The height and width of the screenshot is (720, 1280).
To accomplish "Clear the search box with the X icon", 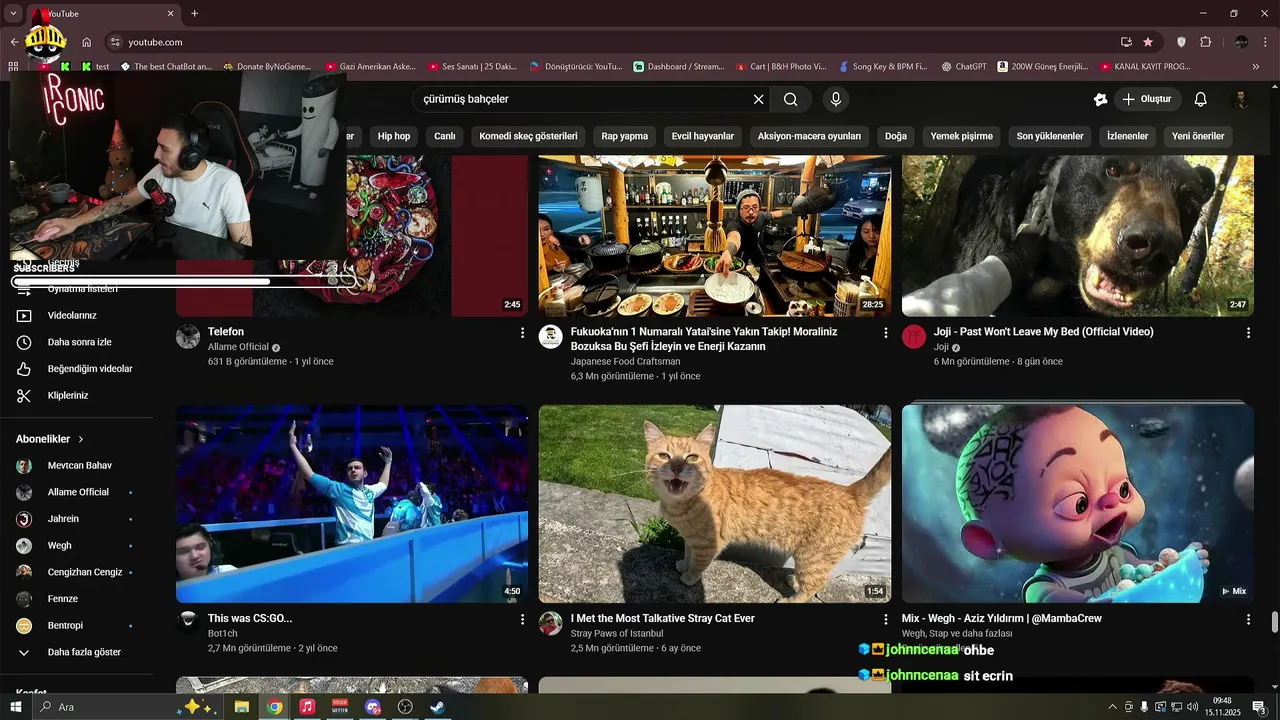I will 758,99.
